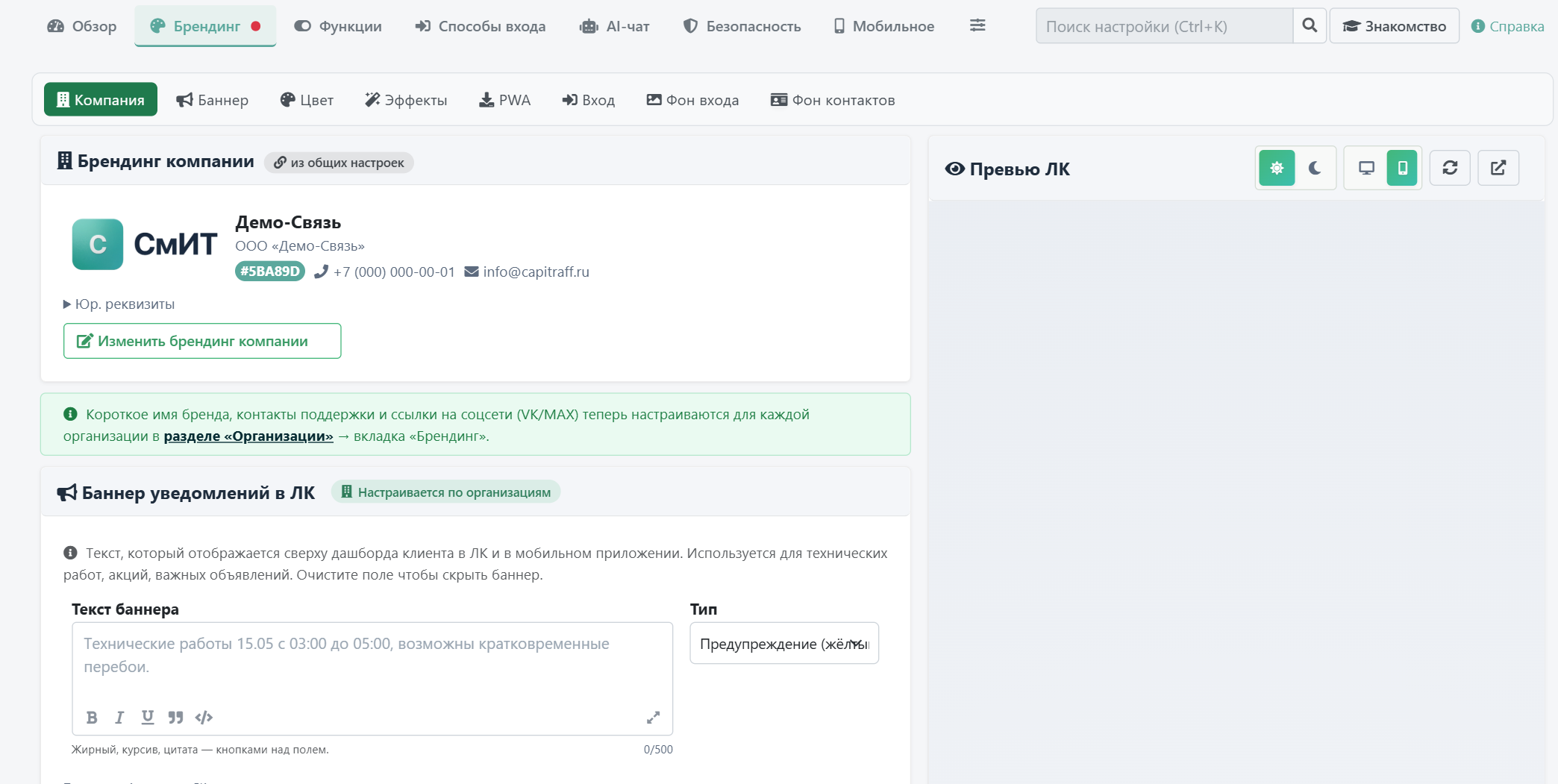Open the AI-чат tab

[x=615, y=26]
